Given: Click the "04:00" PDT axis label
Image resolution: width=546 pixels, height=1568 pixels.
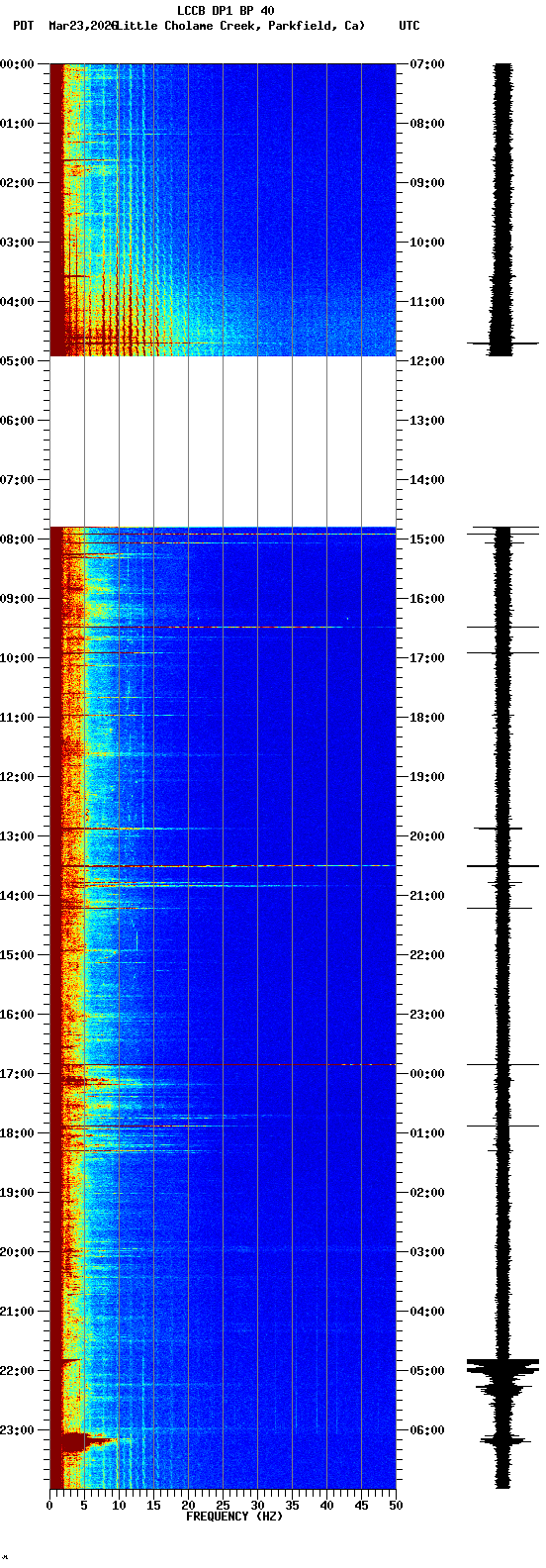Looking at the screenshot, I should [x=17, y=302].
